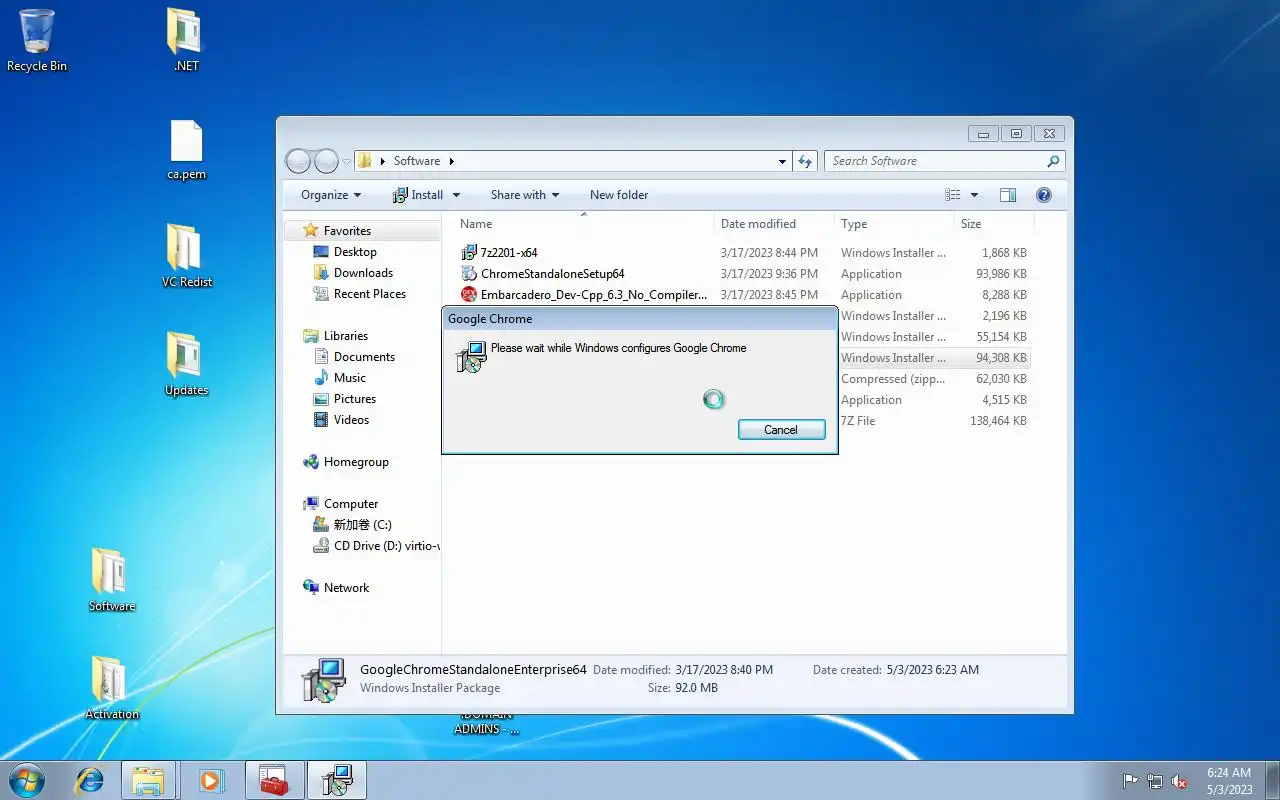This screenshot has height=800, width=1280.
Task: Open the Install dropdown arrow
Action: 457,195
